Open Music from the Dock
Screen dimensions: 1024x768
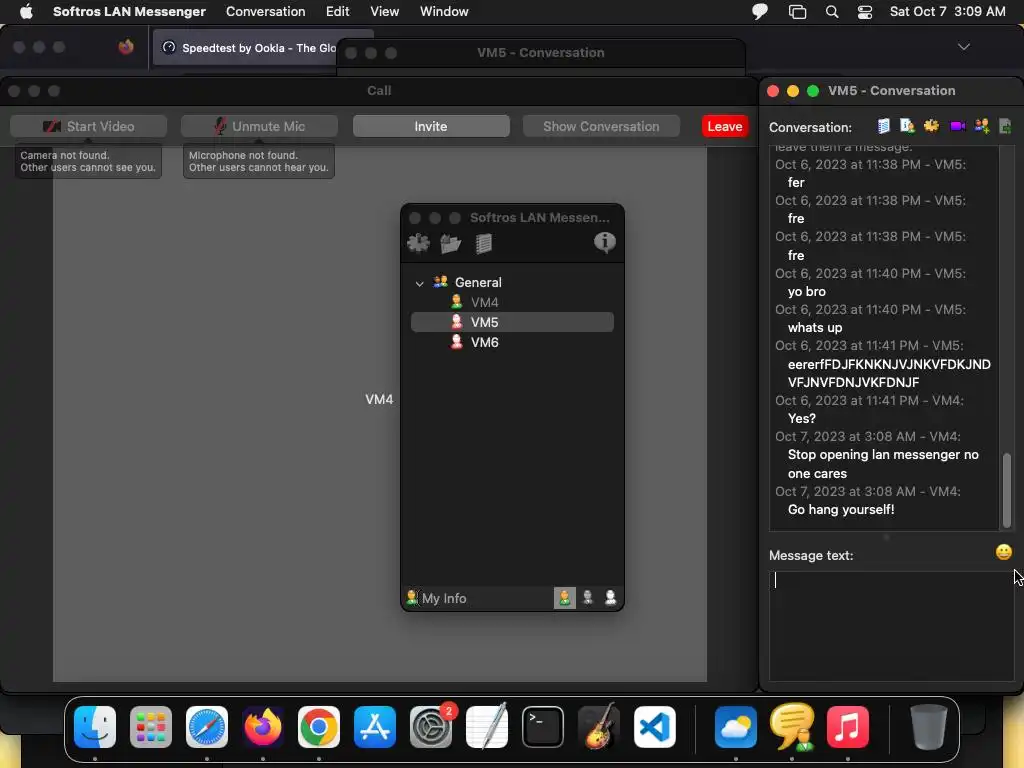tap(848, 727)
